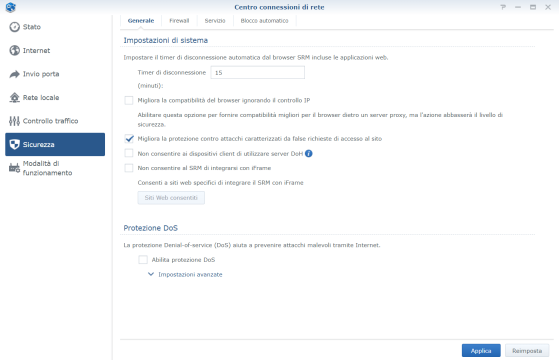Minimize the Centro connessioni di rete window
This screenshot has width=559, height=360.
(518, 7)
